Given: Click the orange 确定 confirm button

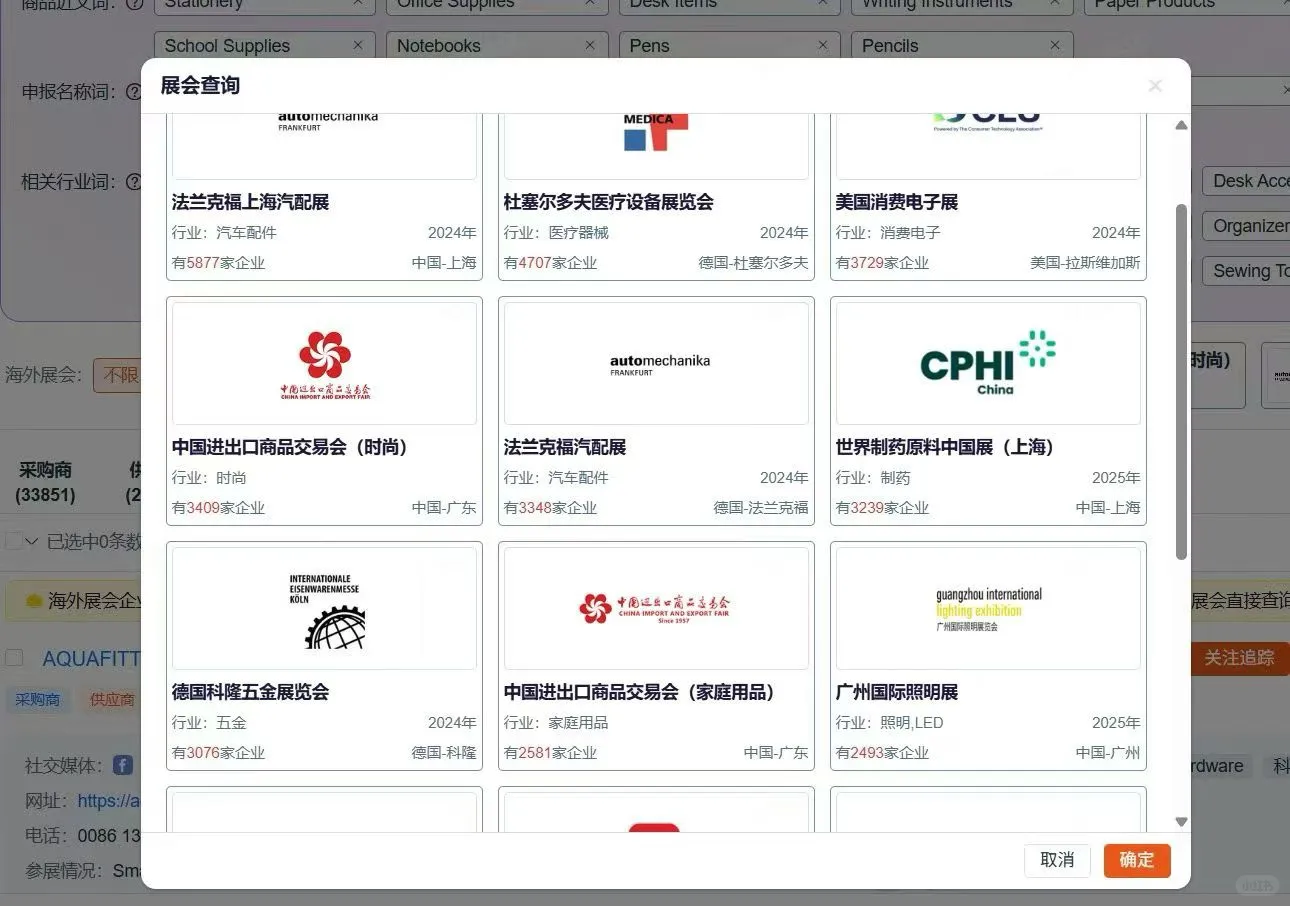Looking at the screenshot, I should (1136, 860).
